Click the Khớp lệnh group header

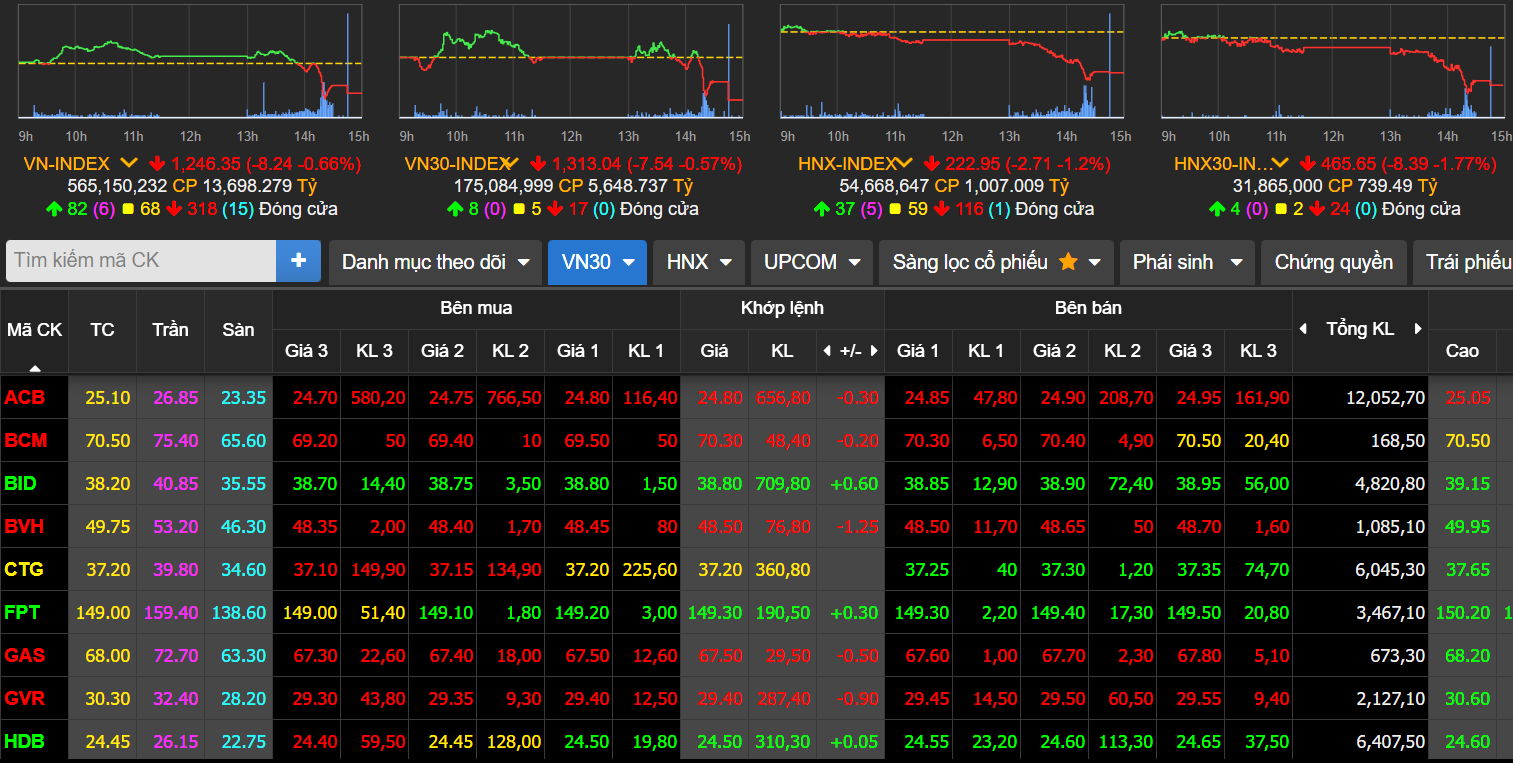point(782,308)
